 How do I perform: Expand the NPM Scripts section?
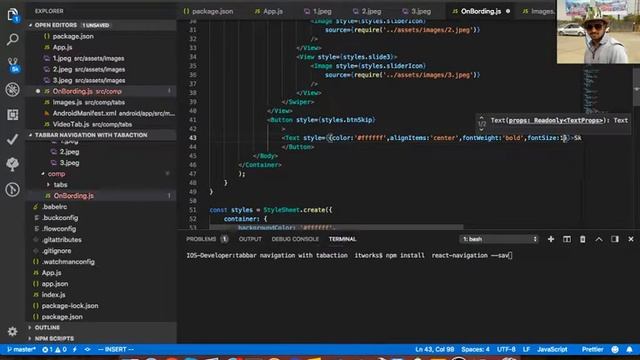pyautogui.click(x=54, y=339)
